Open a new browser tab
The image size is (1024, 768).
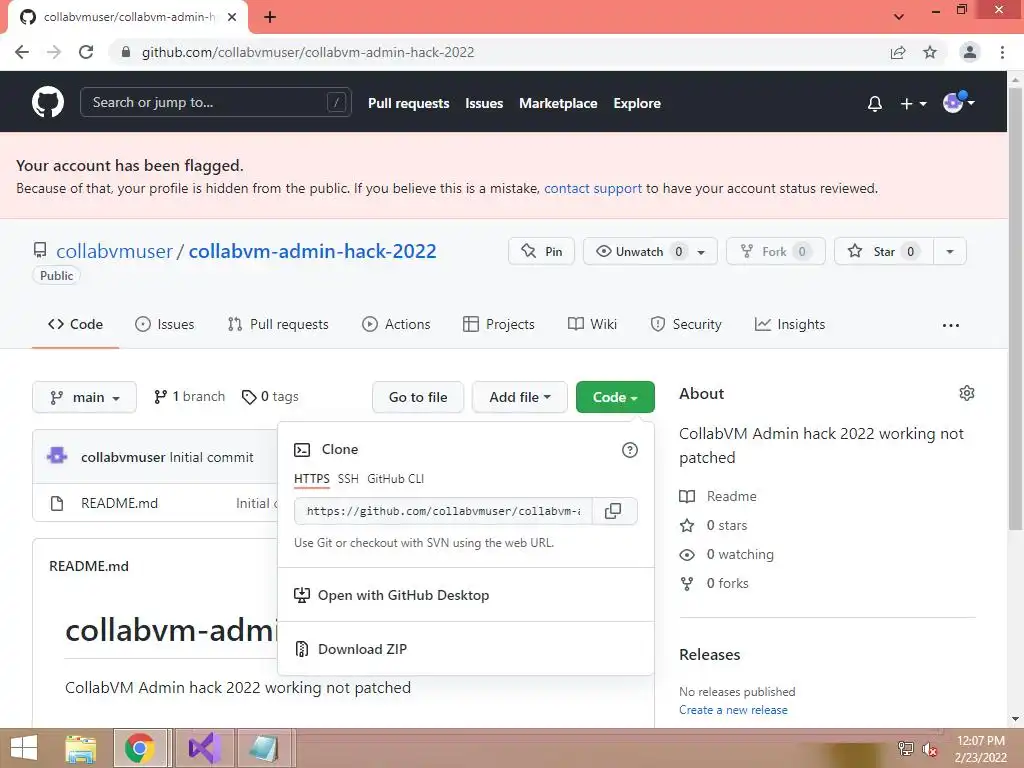(x=270, y=17)
